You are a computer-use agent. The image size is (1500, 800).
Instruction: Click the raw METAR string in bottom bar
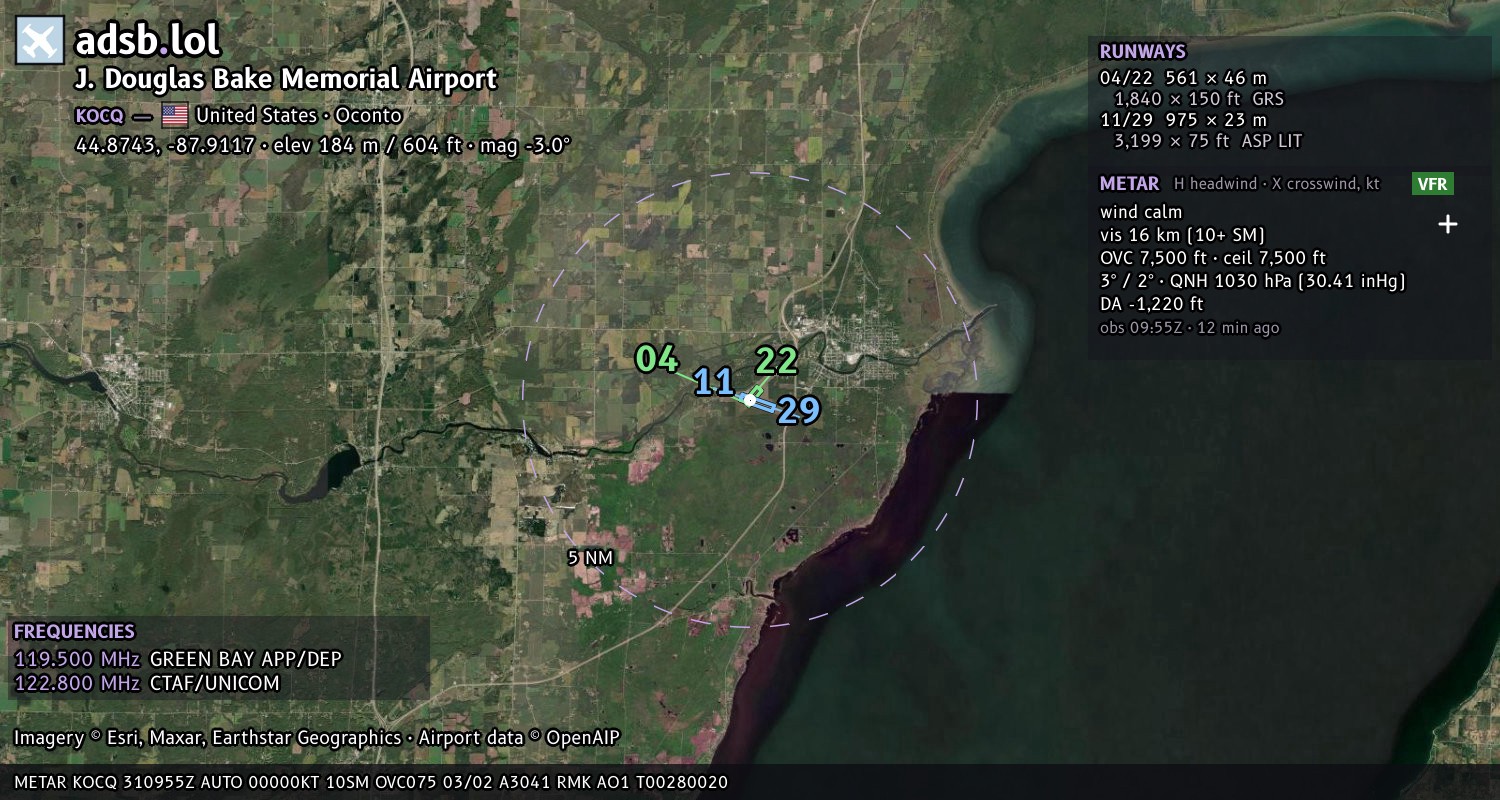371,782
